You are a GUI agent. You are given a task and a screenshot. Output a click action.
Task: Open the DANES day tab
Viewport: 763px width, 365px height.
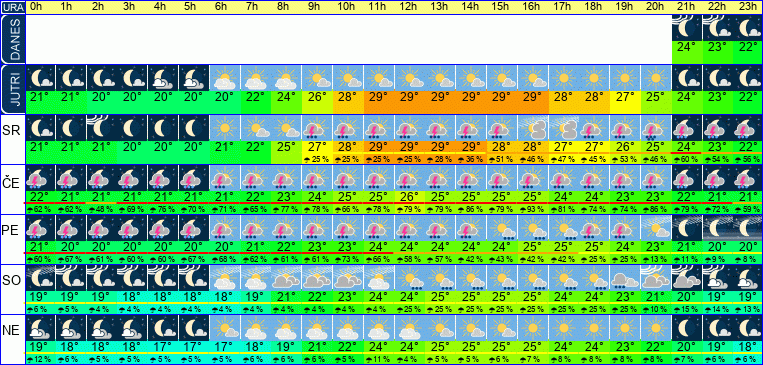(x=12, y=39)
